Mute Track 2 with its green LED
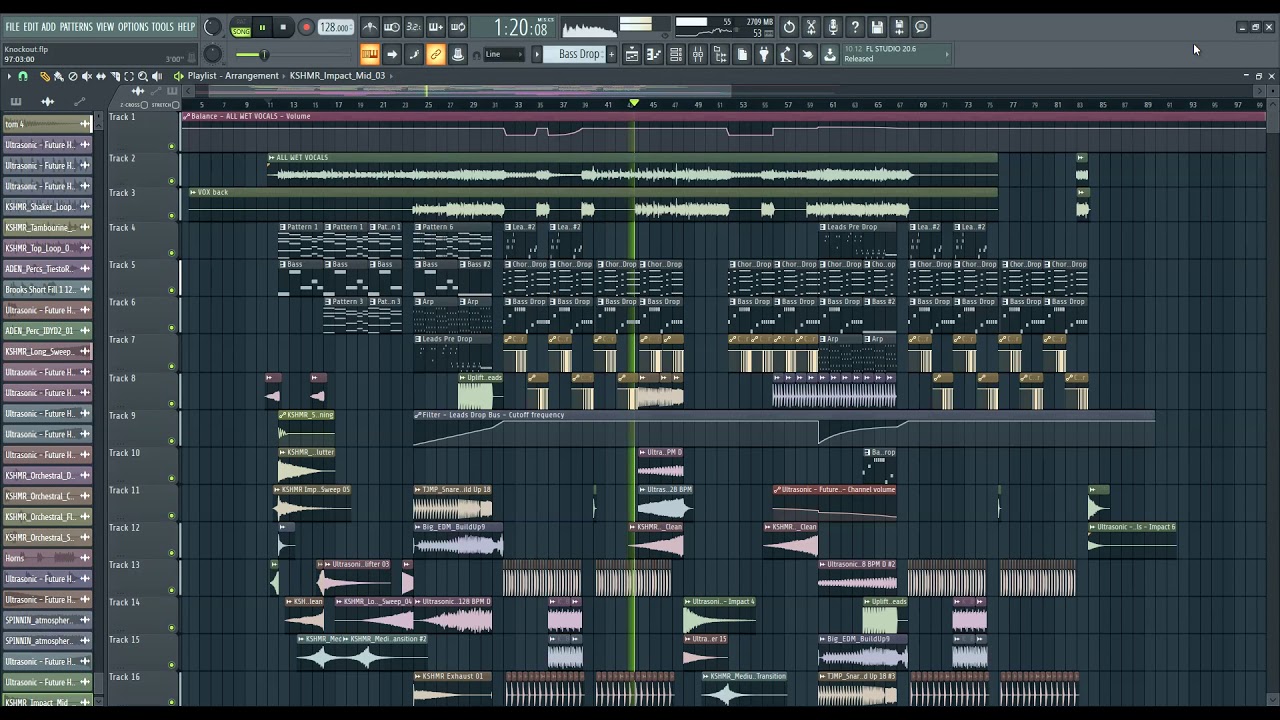The image size is (1280, 720). pyautogui.click(x=171, y=183)
